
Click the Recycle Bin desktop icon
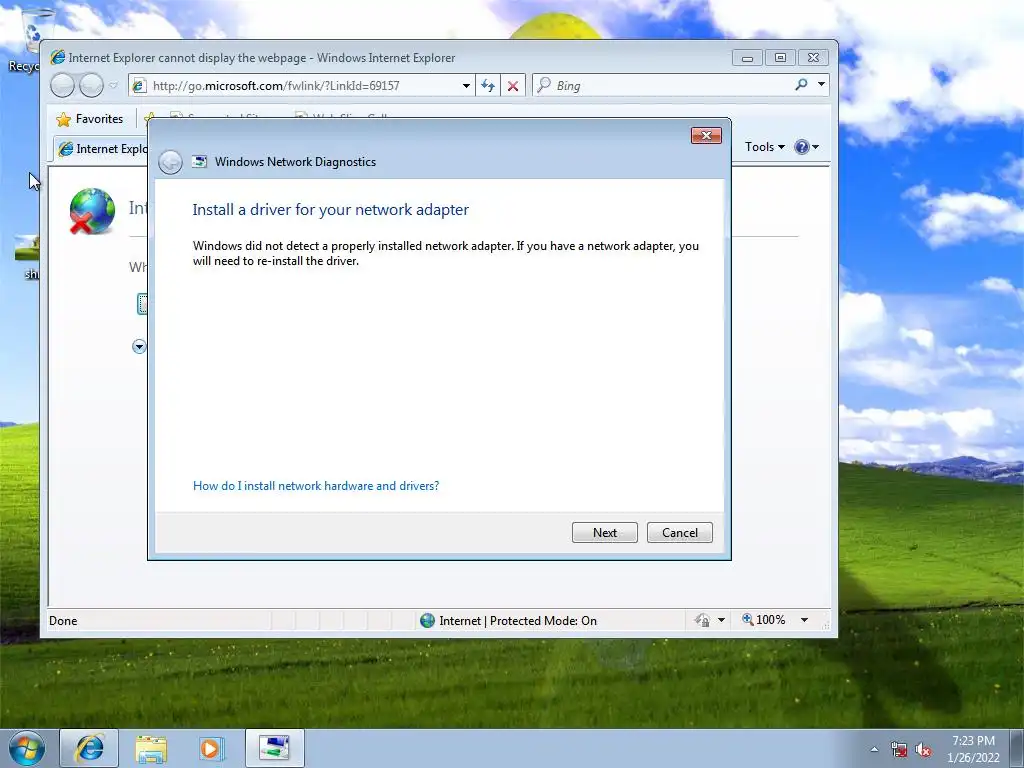pyautogui.click(x=33, y=39)
